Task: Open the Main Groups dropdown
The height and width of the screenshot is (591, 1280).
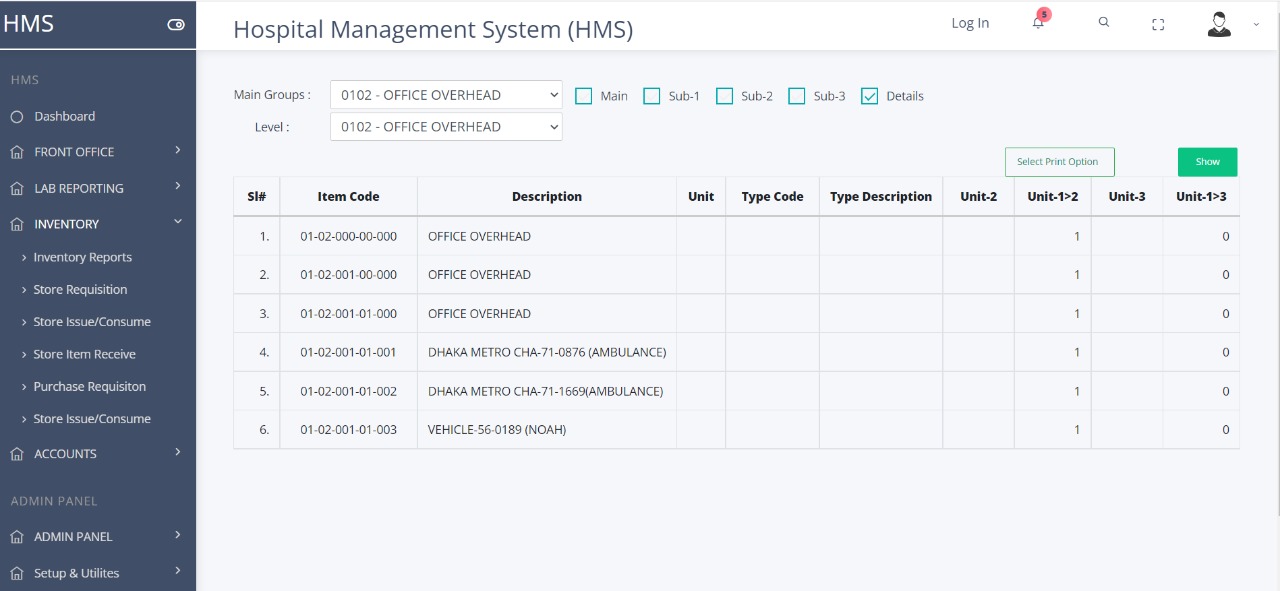Action: (446, 94)
